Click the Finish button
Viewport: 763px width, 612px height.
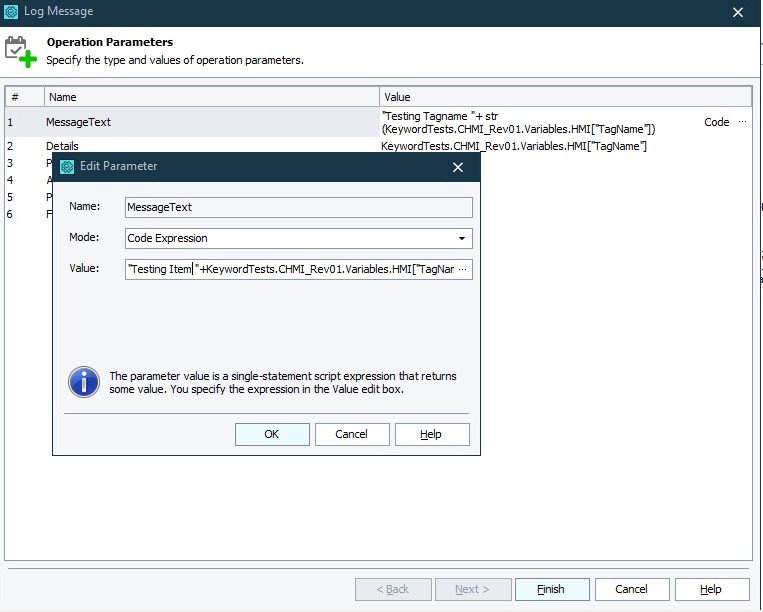pos(551,589)
